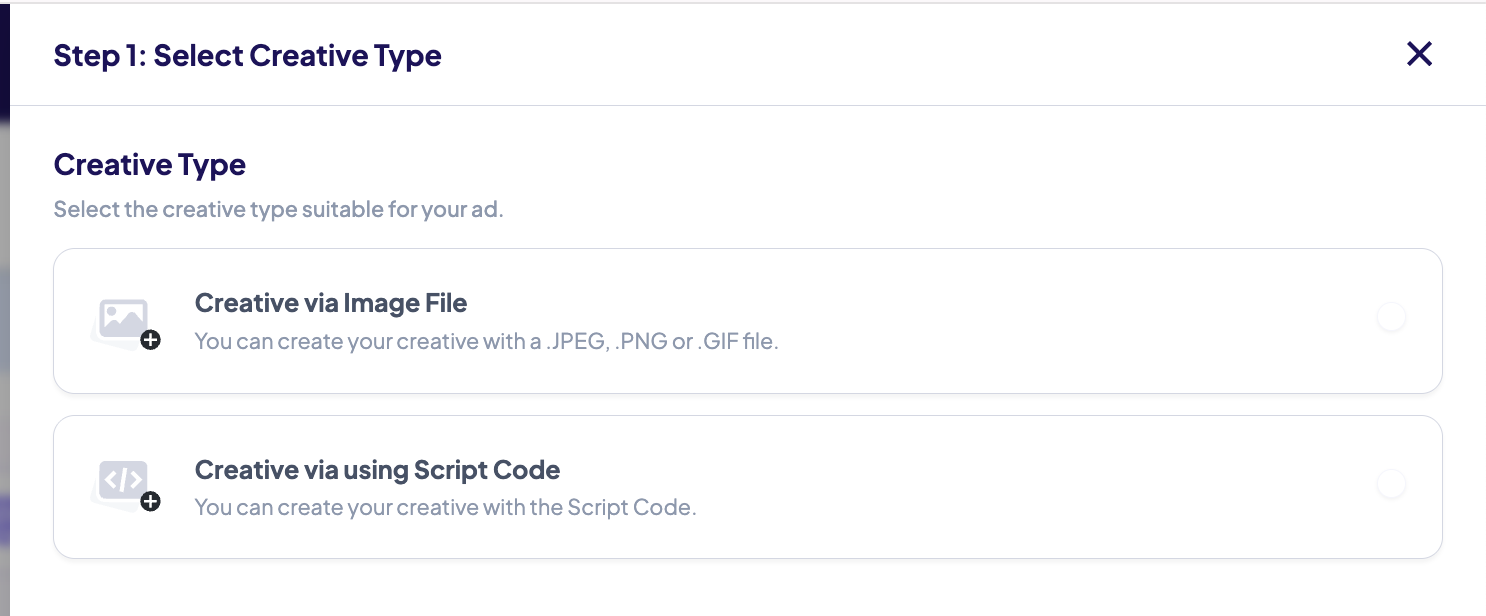Select the Creative via Image File radio button
The image size is (1486, 616).
click(1391, 318)
